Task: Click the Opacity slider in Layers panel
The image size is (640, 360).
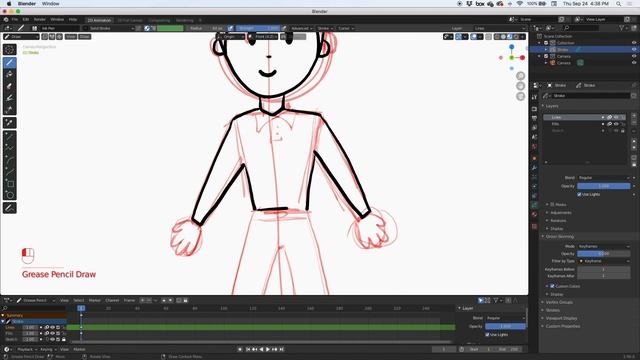Action: (x=604, y=186)
